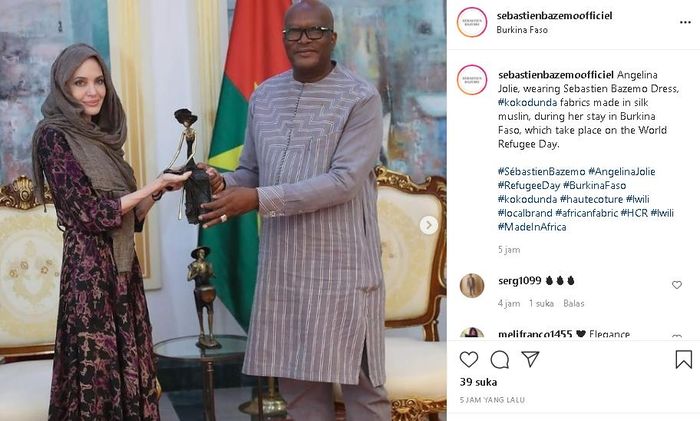Share the post via paper plane icon
Image resolution: width=700 pixels, height=421 pixels.
[x=530, y=359]
